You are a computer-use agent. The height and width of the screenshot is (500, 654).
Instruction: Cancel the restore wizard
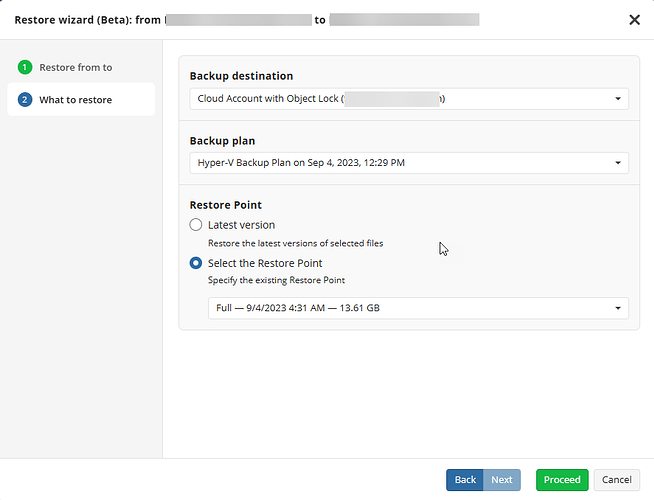(x=617, y=480)
